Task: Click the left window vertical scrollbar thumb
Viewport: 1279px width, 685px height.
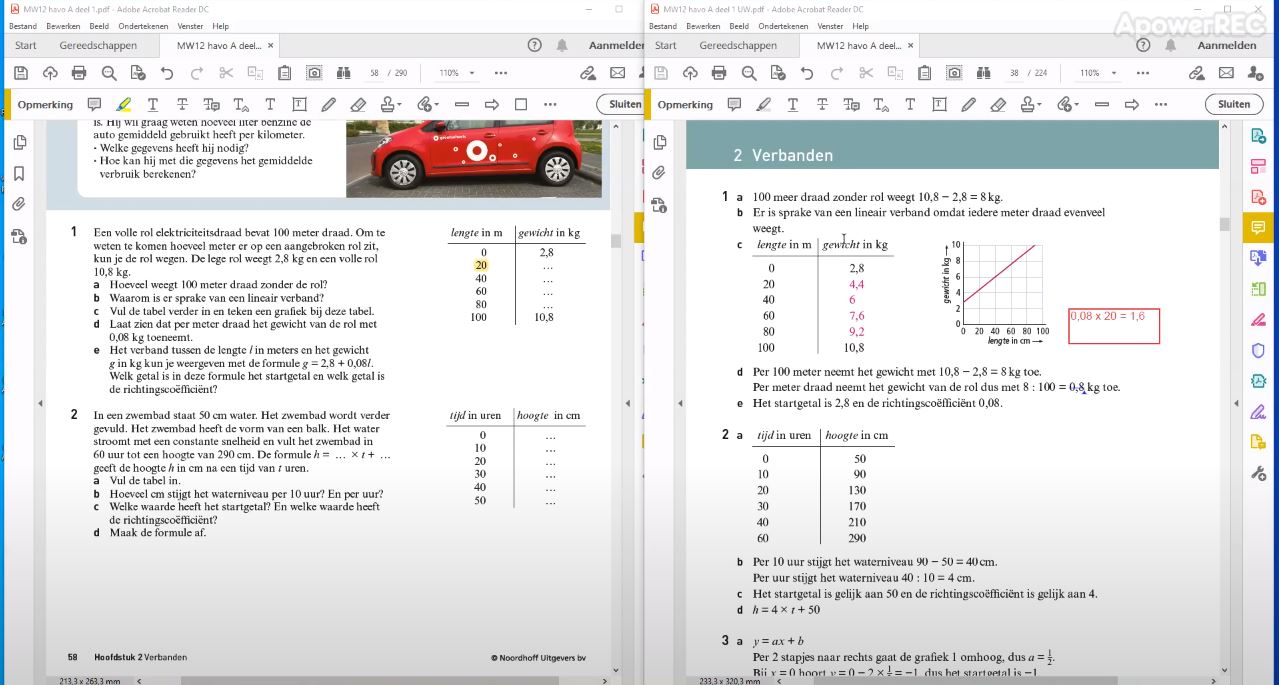Action: point(616,241)
